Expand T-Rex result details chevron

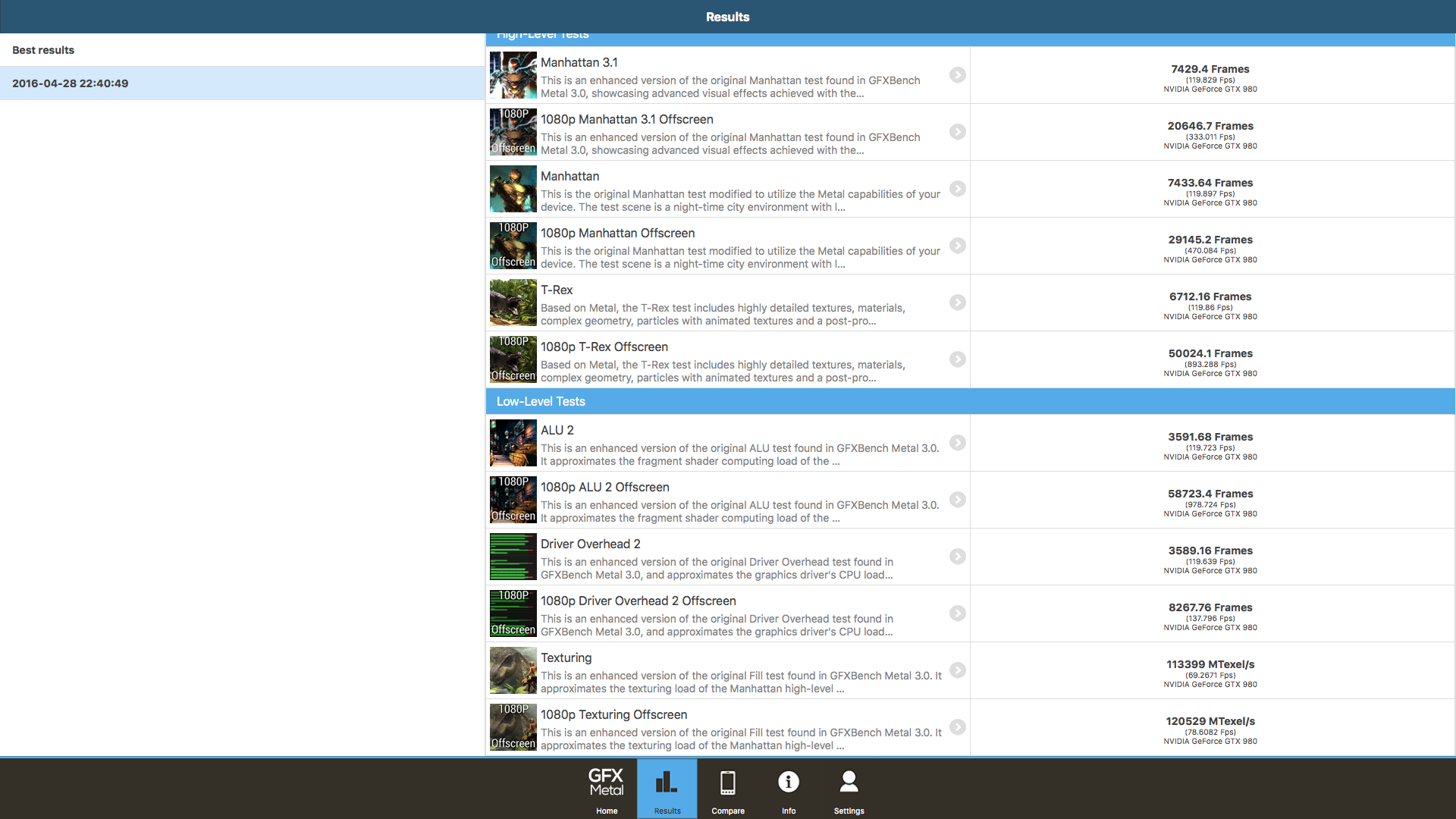coord(957,303)
